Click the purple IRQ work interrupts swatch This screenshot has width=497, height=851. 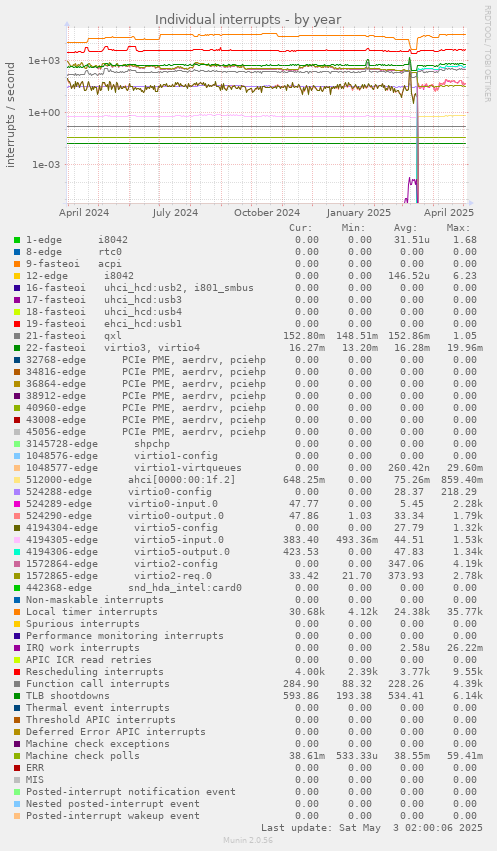[x=17, y=648]
